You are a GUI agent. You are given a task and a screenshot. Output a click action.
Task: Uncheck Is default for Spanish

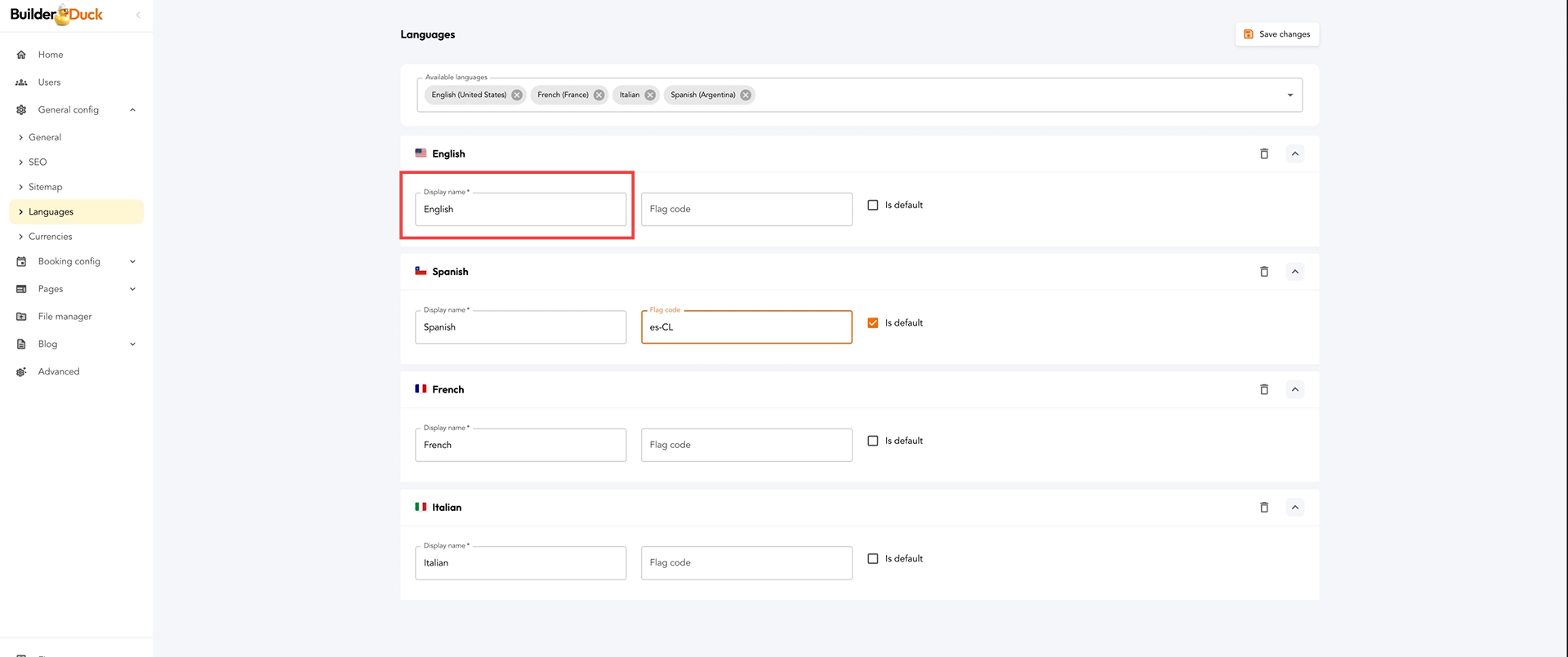click(x=873, y=323)
